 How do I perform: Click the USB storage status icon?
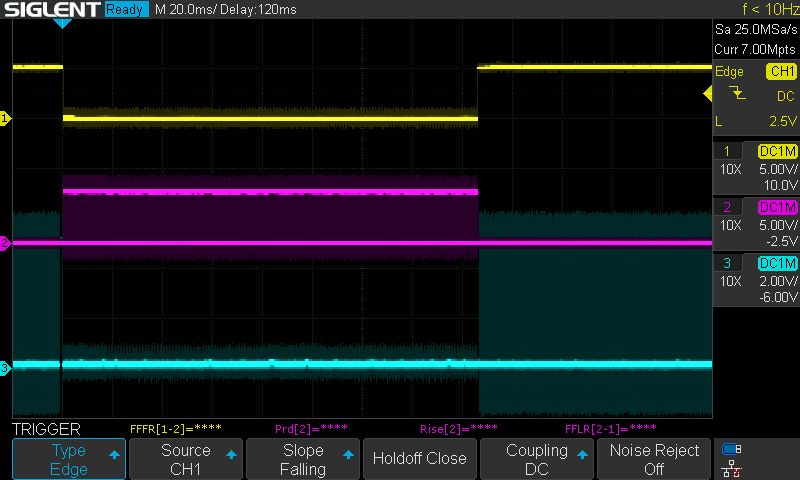(x=732, y=449)
